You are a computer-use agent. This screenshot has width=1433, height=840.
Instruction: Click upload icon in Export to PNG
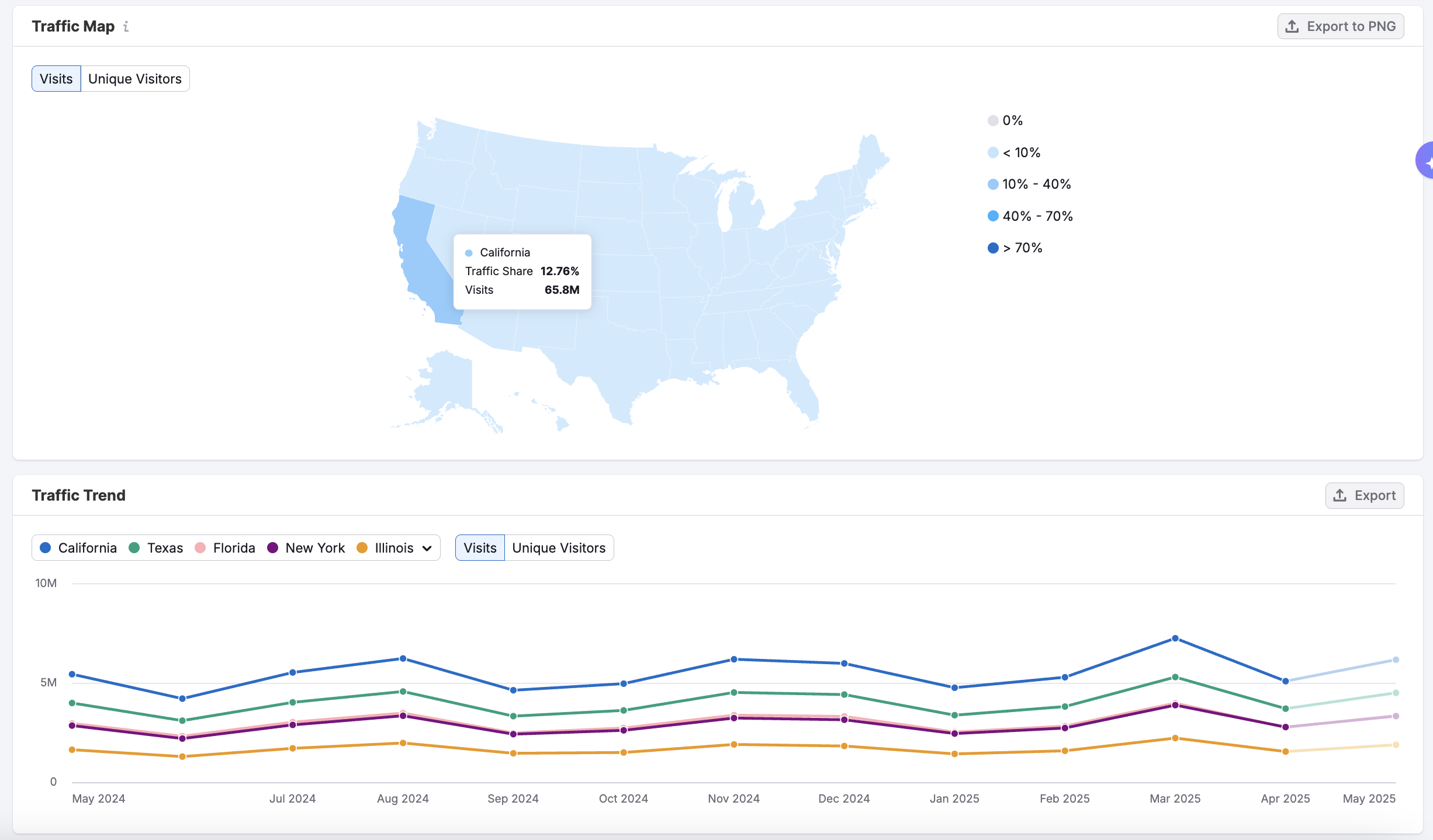coord(1292,26)
